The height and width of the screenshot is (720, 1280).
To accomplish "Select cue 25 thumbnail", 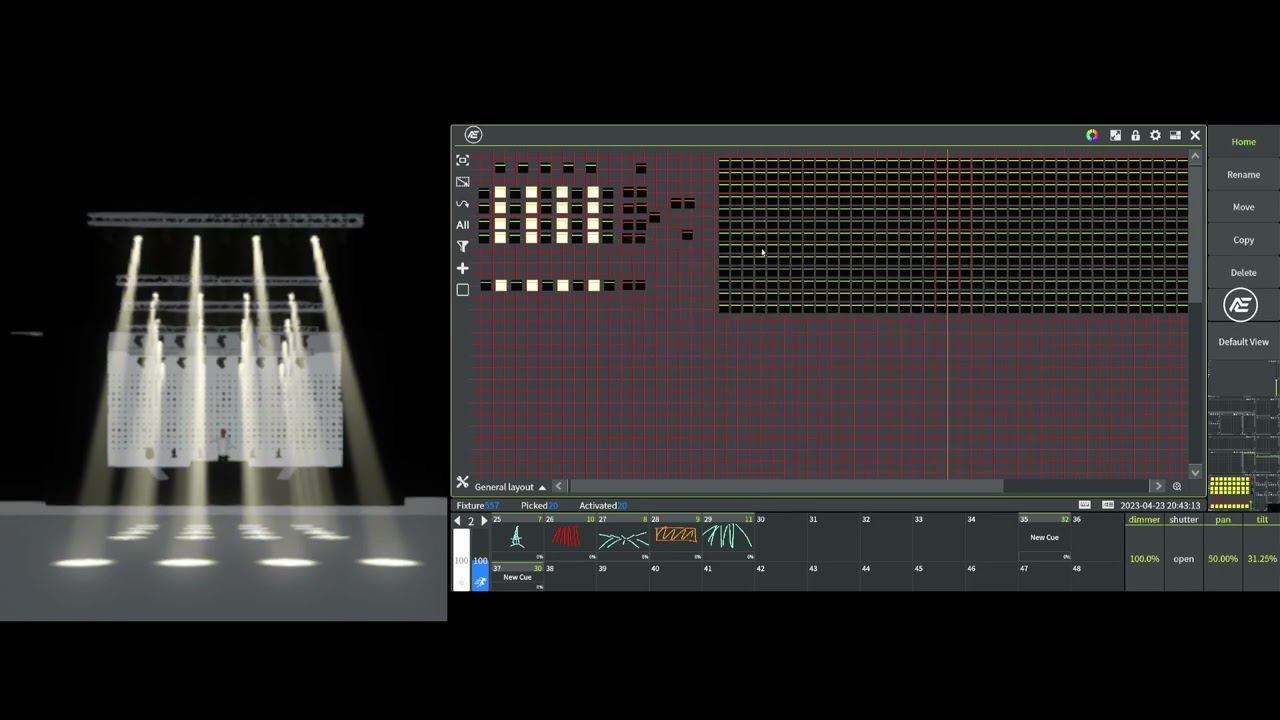I will [x=517, y=538].
